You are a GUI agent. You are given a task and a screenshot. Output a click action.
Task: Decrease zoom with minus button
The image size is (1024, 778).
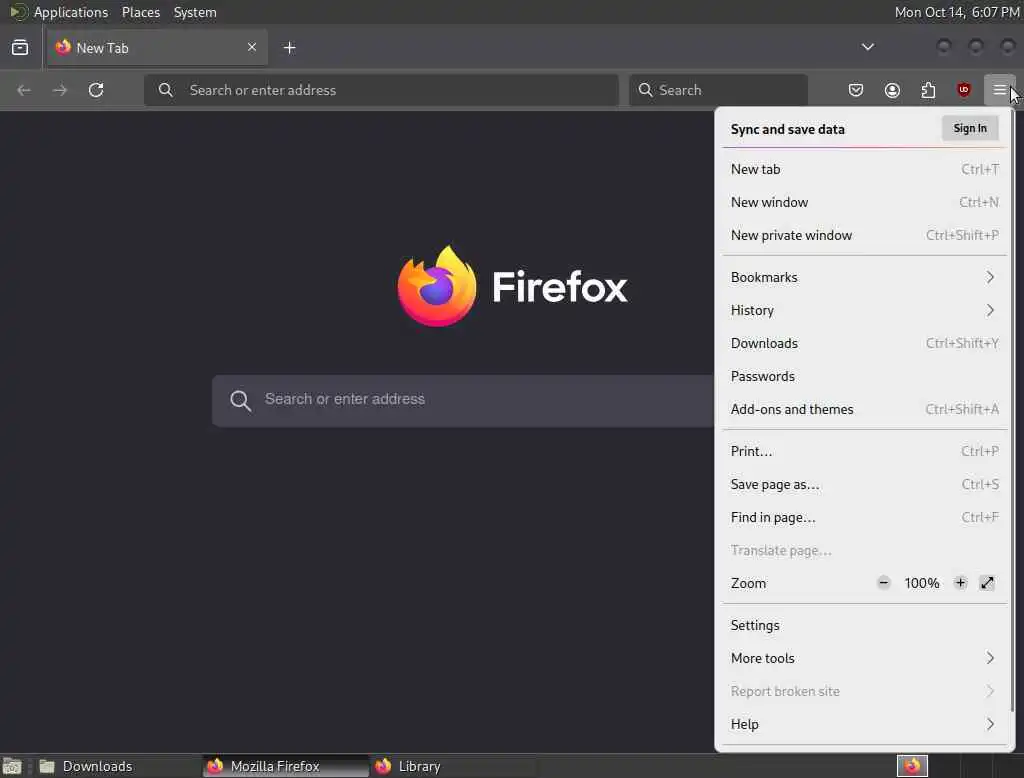coord(884,583)
